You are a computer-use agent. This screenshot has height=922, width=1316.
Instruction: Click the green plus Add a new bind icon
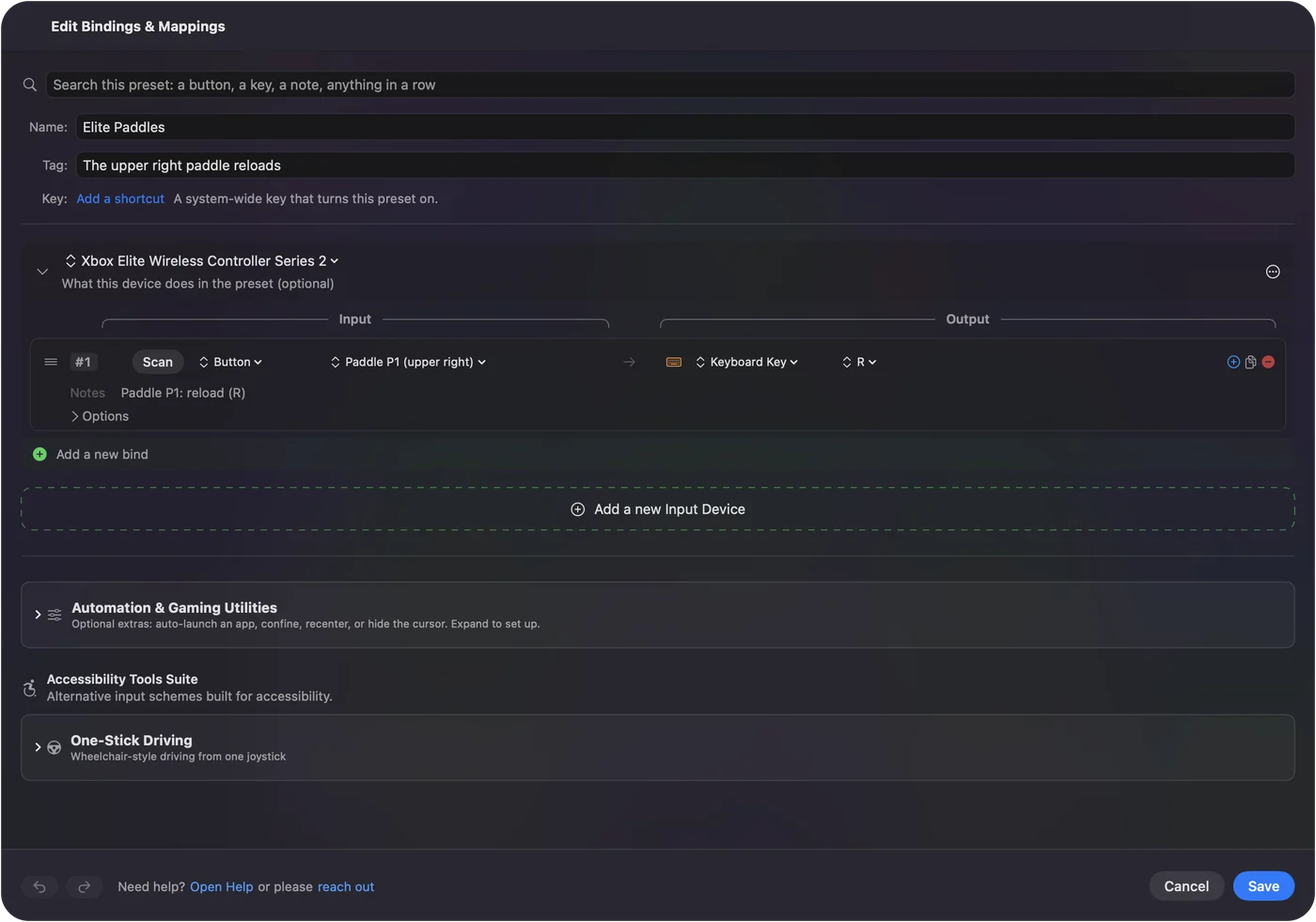(39, 454)
